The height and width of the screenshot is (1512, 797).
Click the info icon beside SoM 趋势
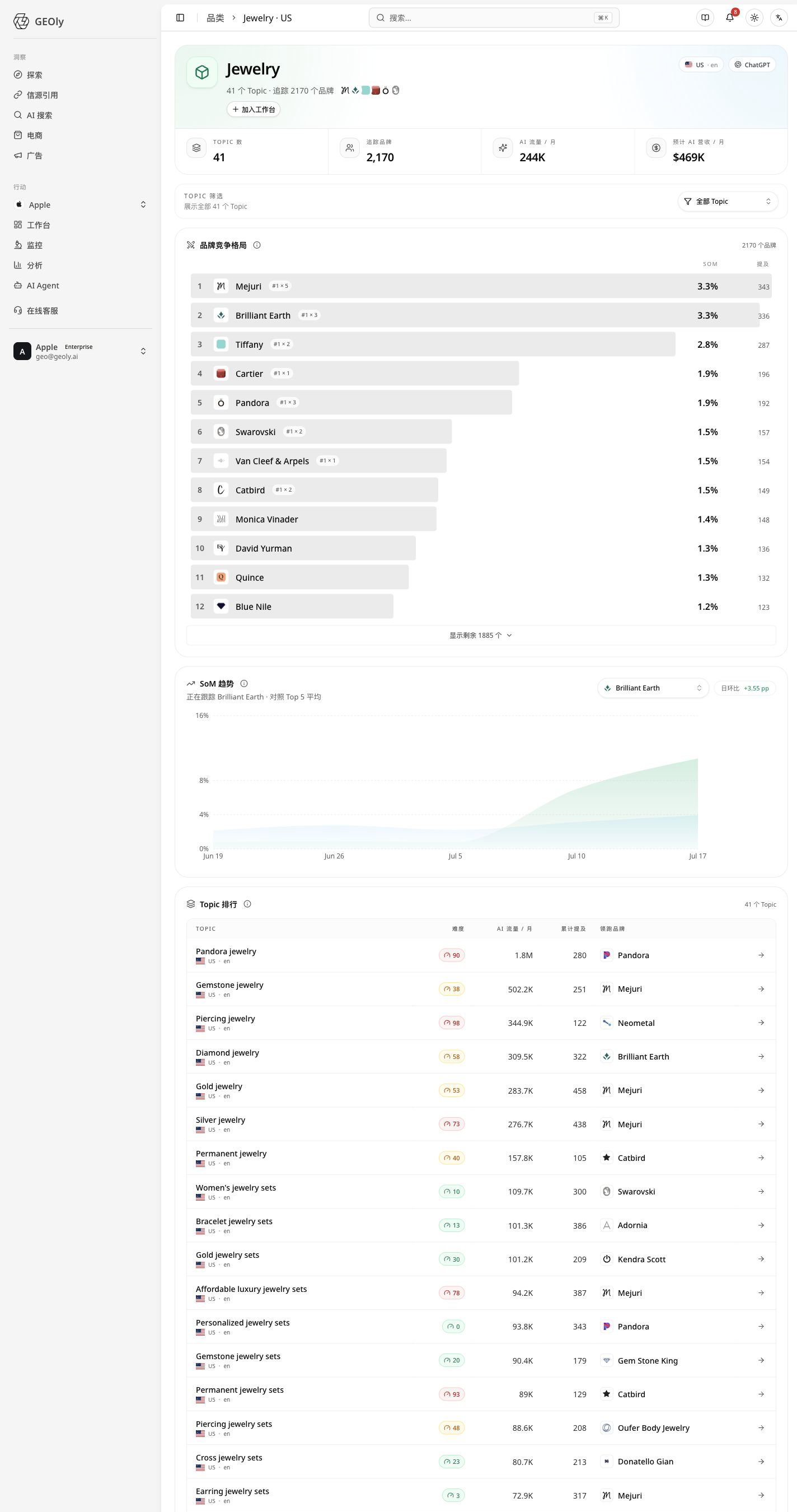pos(244,683)
